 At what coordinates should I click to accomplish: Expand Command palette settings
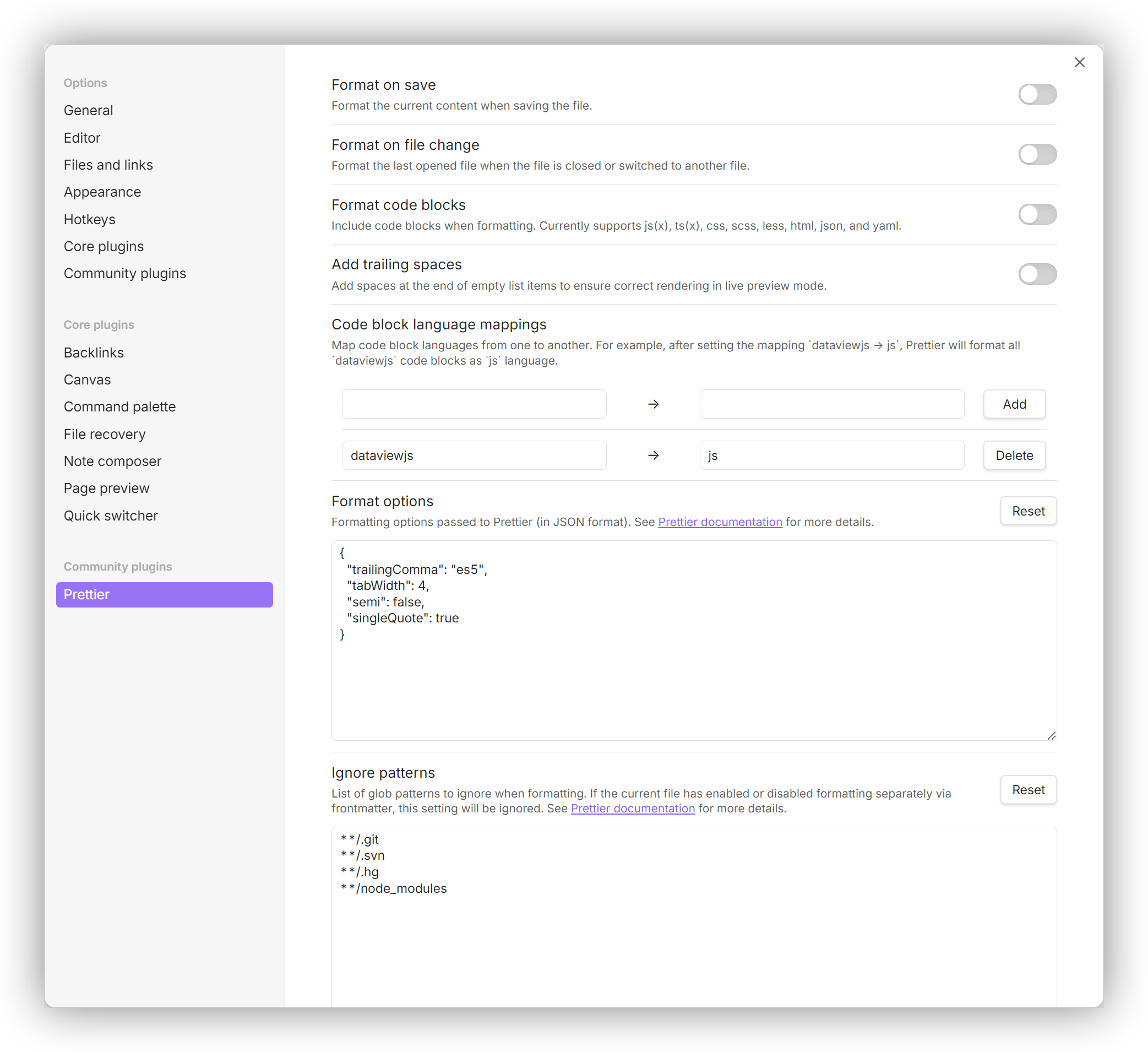pos(120,406)
